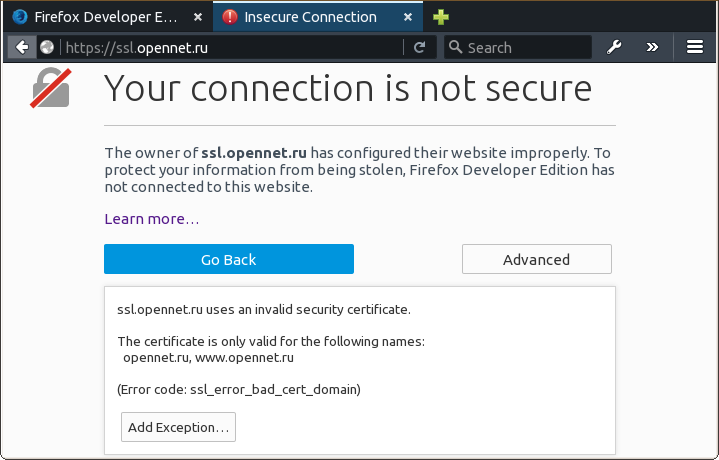Switch to Firefox Developer Edition tab

108,17
